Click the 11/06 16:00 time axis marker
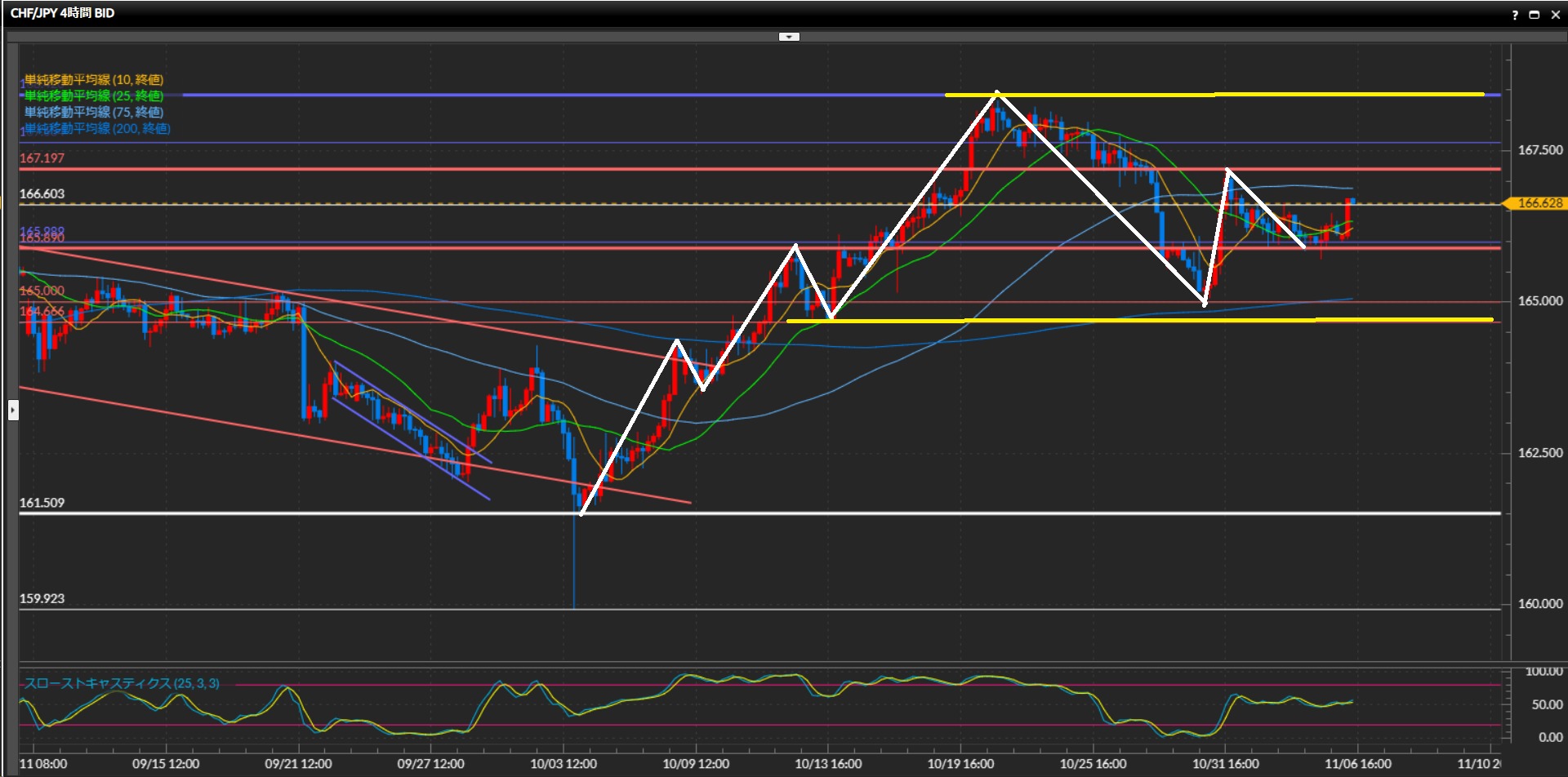Screen dimensions: 1568x777 point(1357,764)
